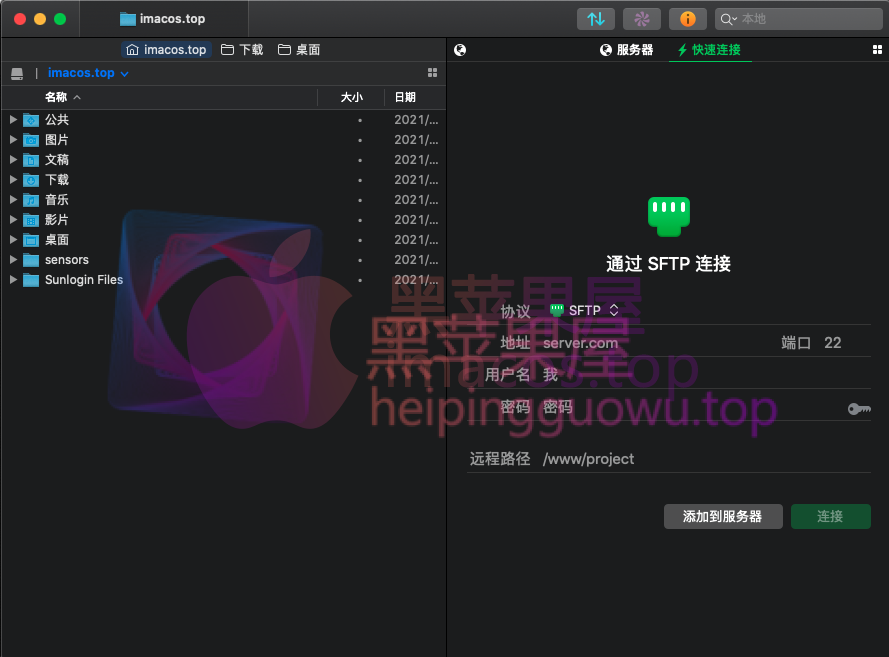This screenshot has width=889, height=657.
Task: Switch to the 服务器 tab
Action: (626, 49)
